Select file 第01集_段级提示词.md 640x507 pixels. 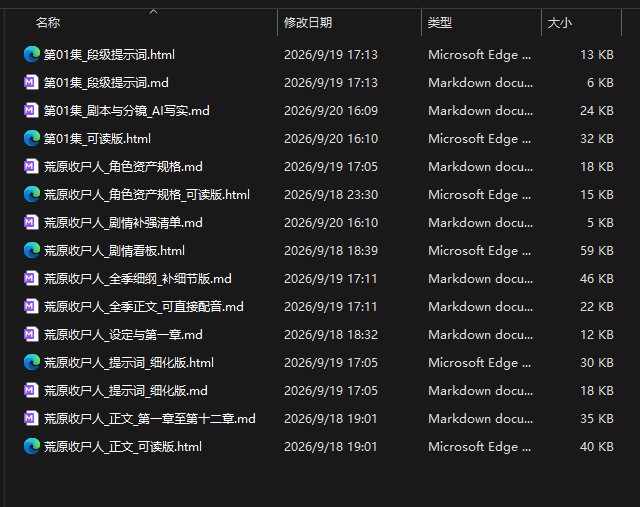coord(106,82)
